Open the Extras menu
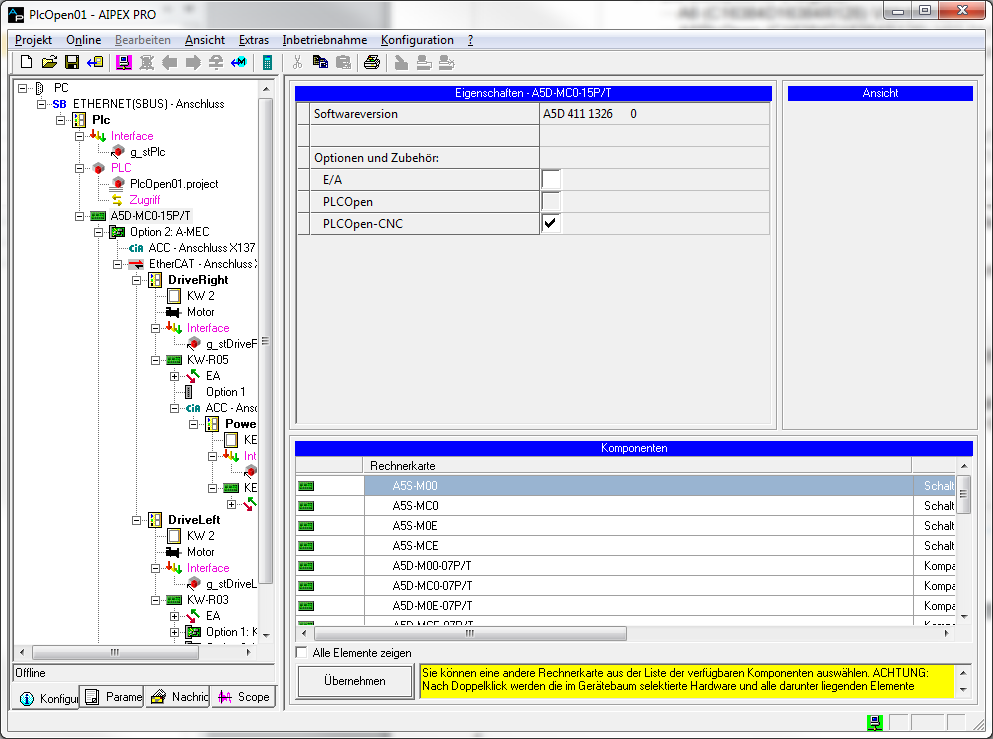The height and width of the screenshot is (739, 993). tap(253, 40)
